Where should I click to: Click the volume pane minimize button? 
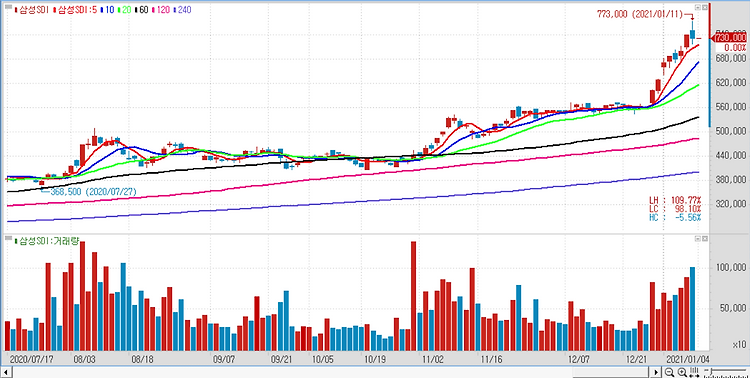click(697, 238)
